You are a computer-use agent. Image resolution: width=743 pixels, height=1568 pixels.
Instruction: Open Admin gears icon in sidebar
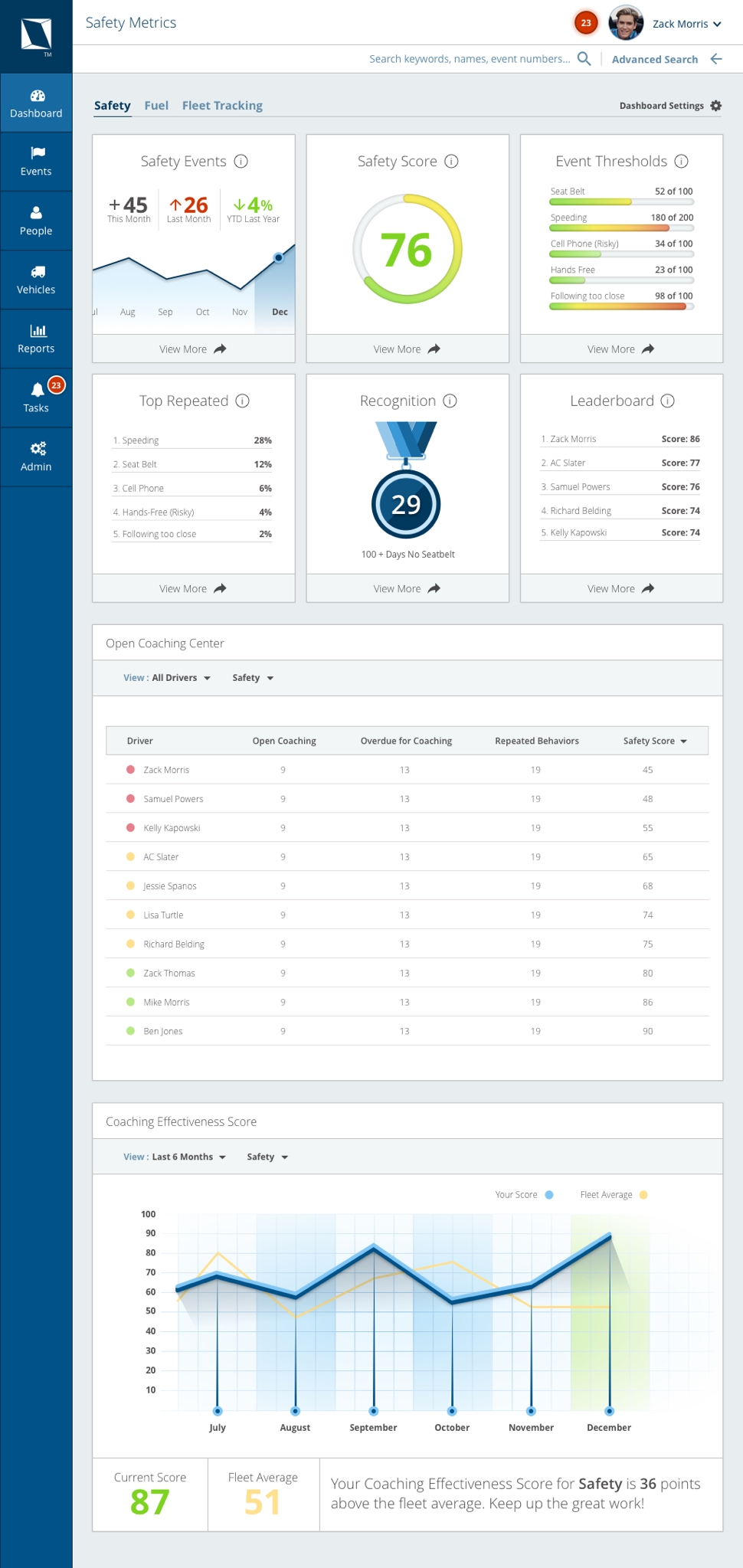38,448
